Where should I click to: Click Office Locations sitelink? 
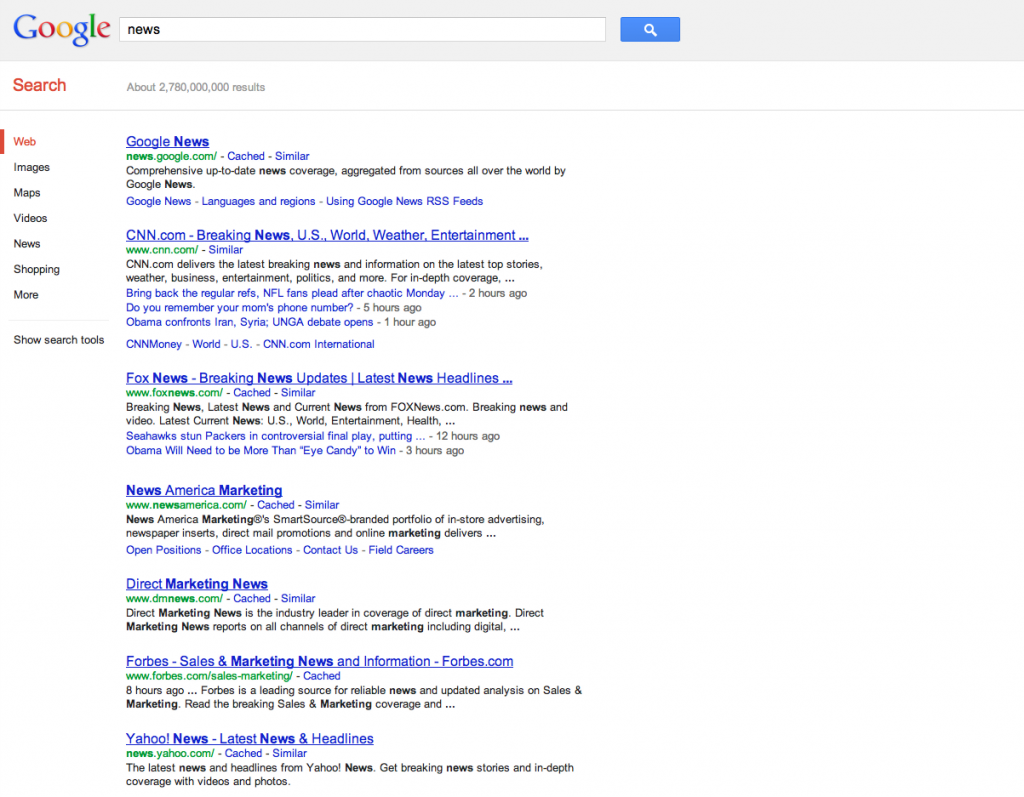(x=252, y=550)
